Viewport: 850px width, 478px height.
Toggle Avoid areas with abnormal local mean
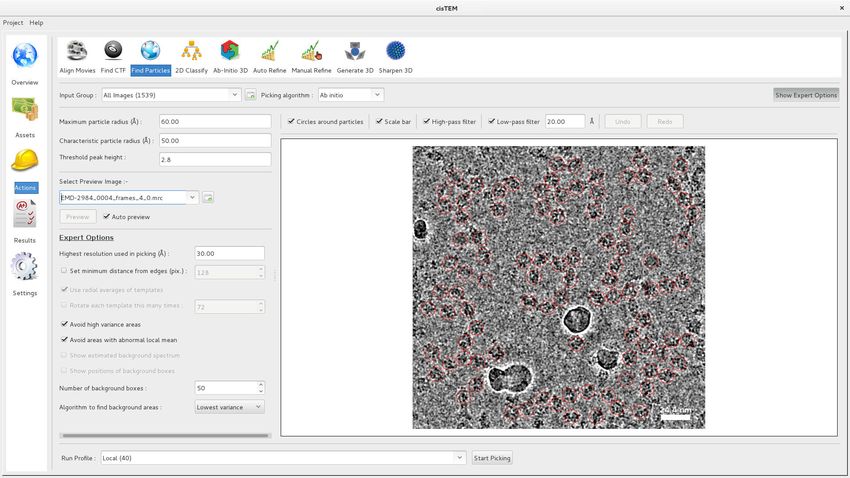pos(64,340)
